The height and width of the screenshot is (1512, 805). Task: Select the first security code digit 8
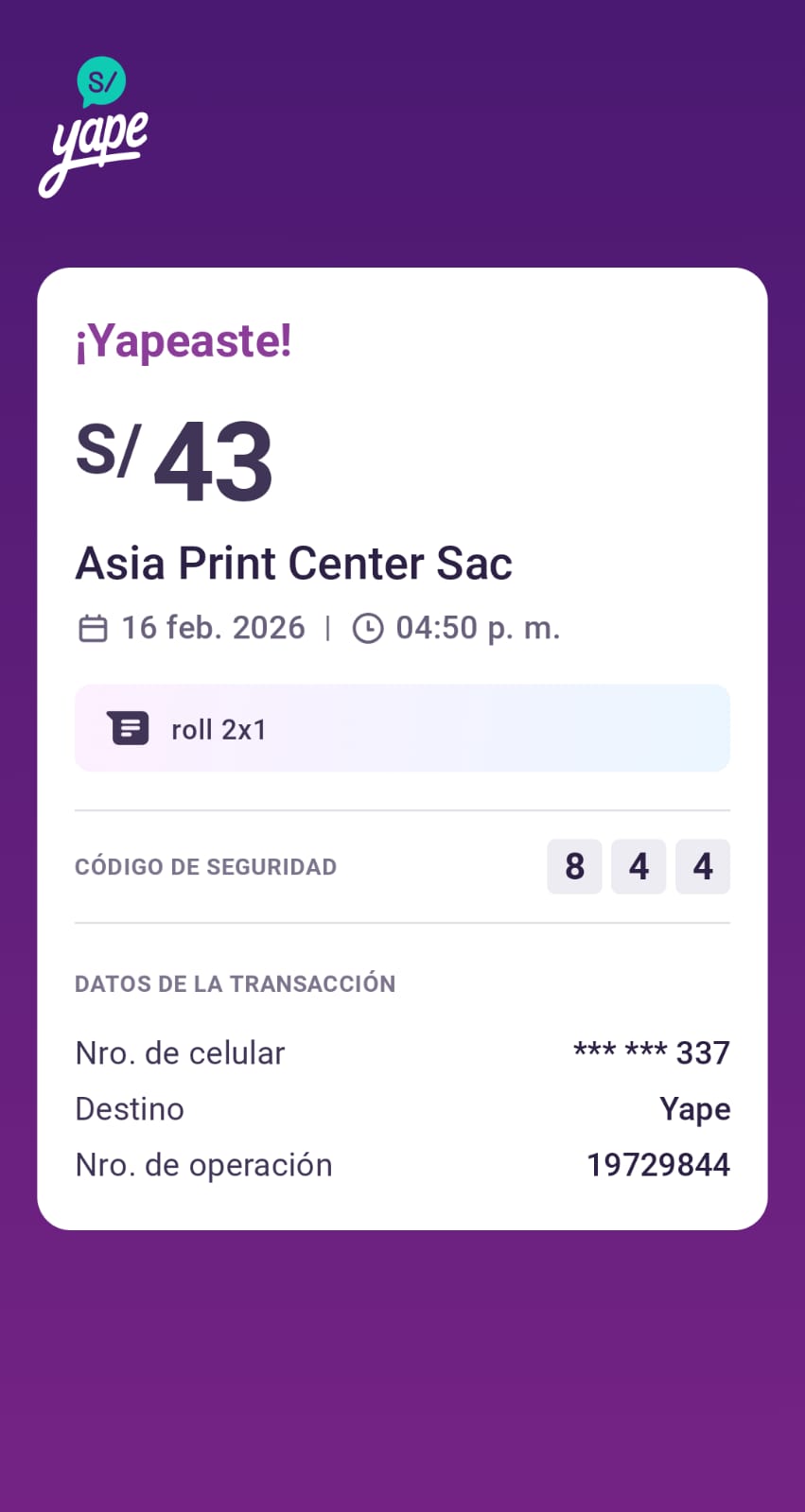(x=574, y=866)
